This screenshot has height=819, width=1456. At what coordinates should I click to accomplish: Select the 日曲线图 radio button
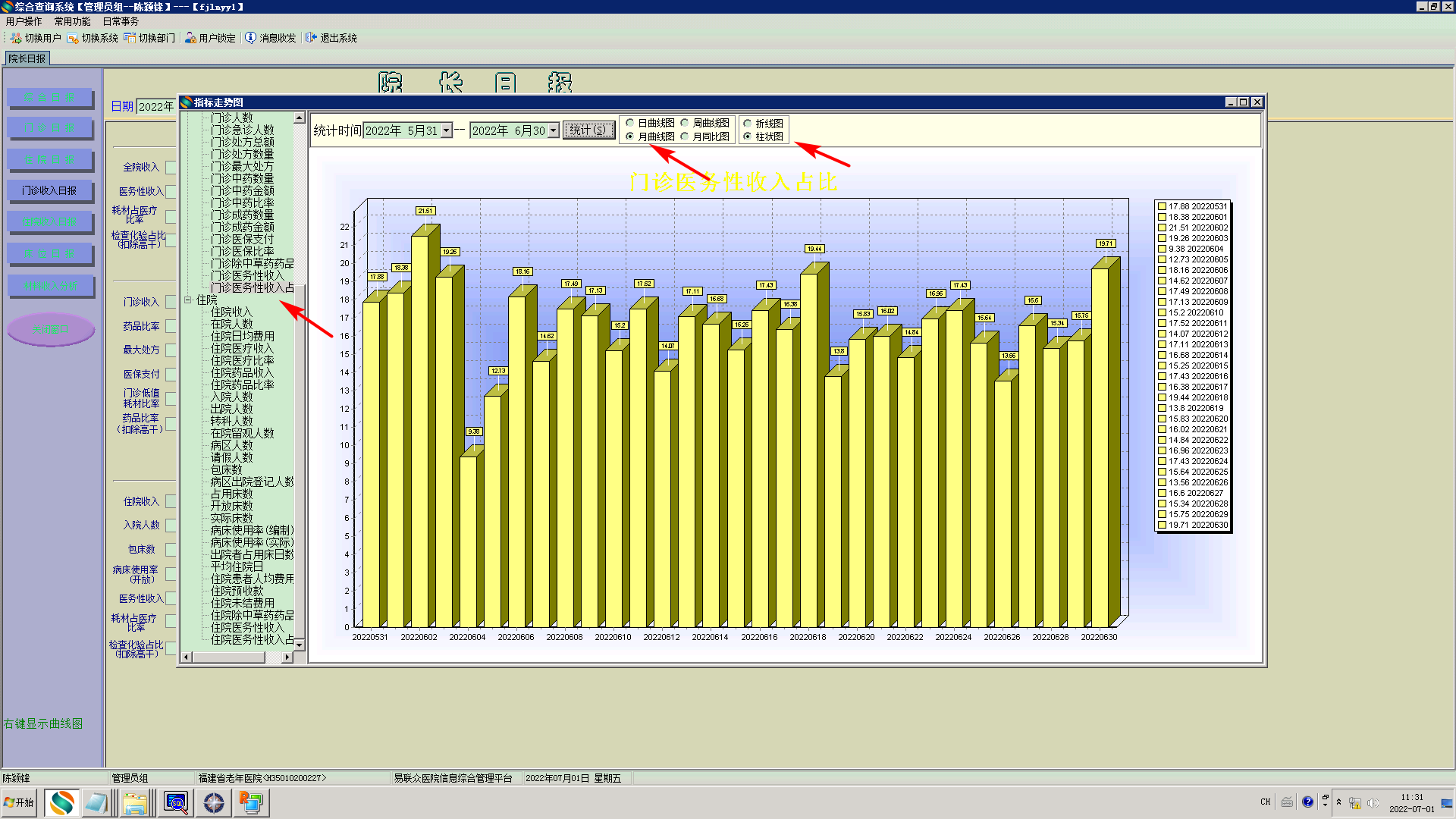(x=630, y=123)
